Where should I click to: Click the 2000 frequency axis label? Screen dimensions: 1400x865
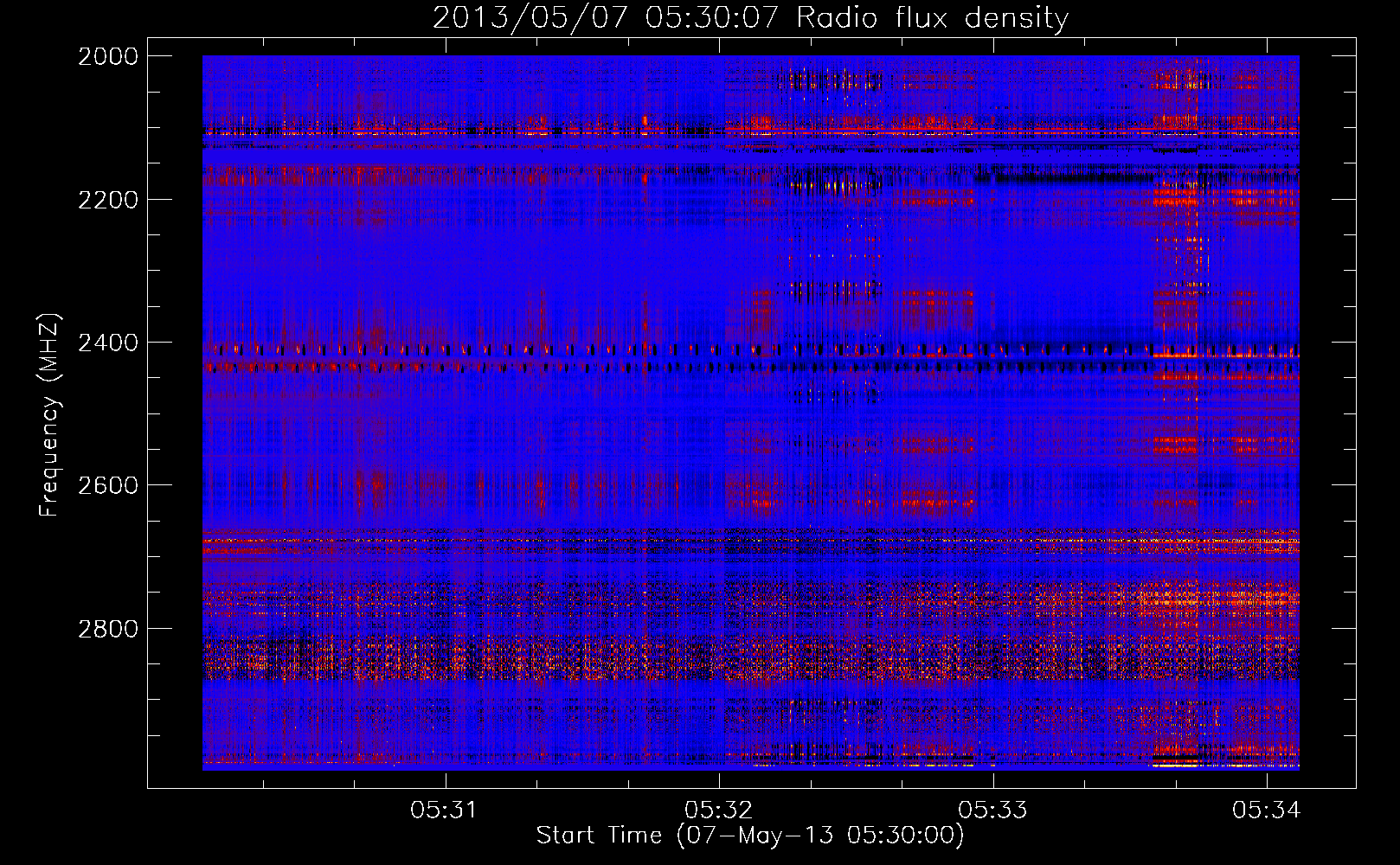(x=108, y=56)
